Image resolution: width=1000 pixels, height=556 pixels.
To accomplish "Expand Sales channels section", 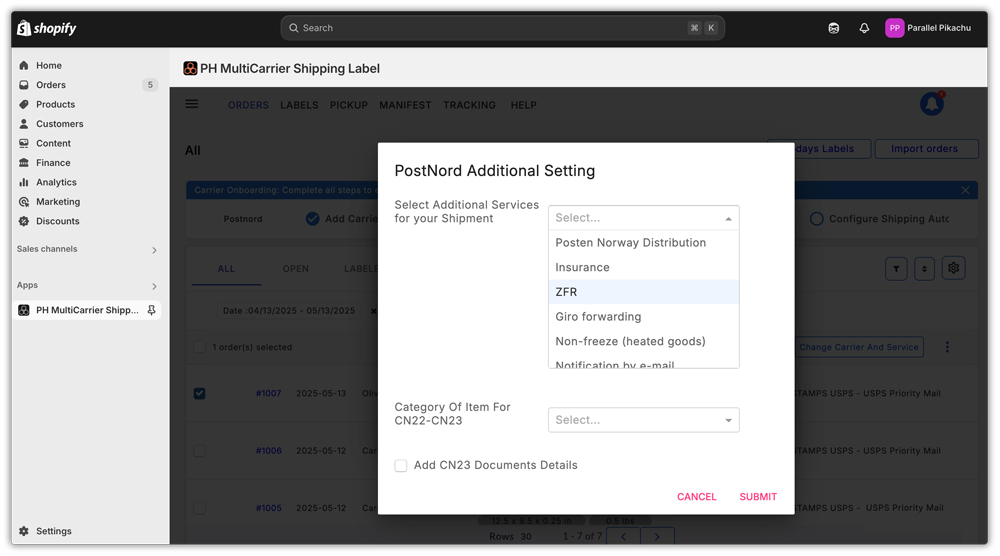I will 154,250.
